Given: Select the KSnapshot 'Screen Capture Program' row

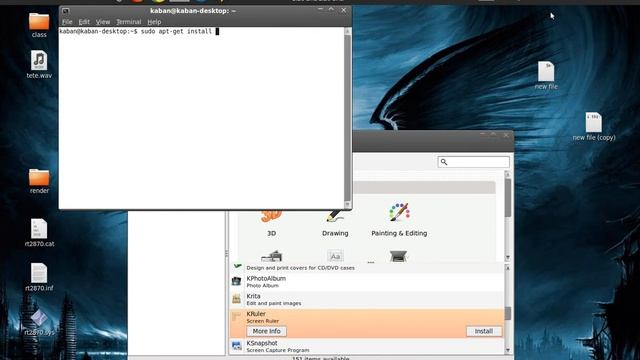Looking at the screenshot, I should 367,346.
